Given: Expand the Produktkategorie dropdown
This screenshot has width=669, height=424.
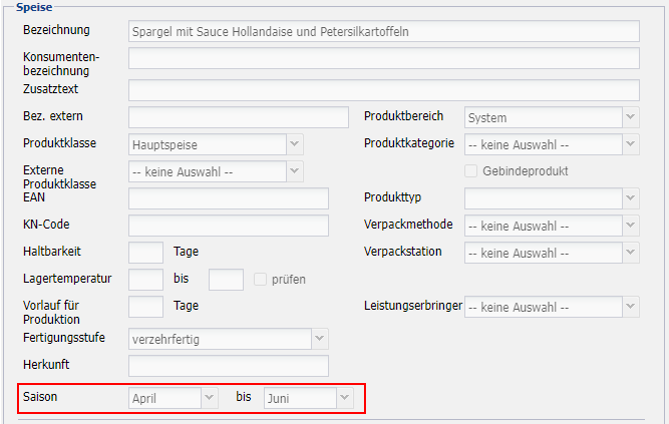Looking at the screenshot, I should coord(551,144).
